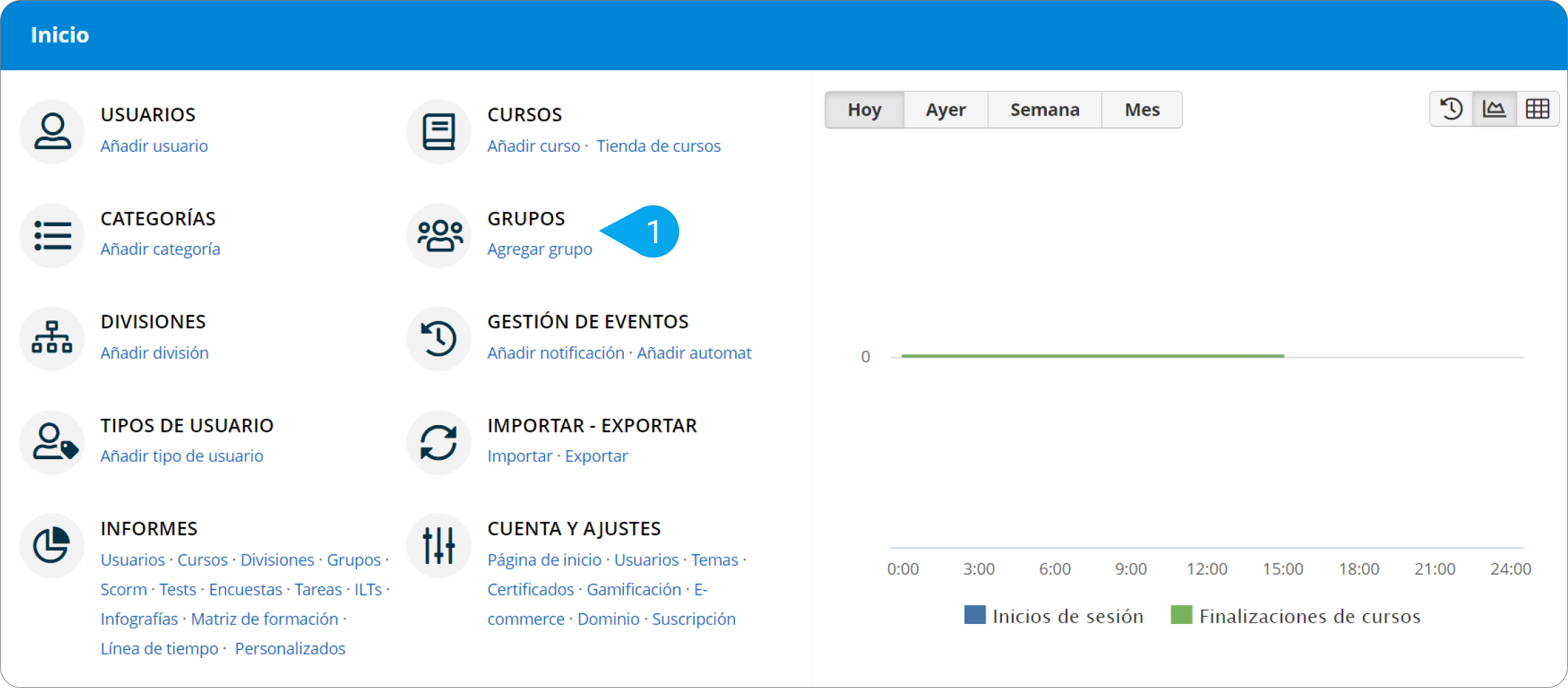
Task: Click the Añadir usuario link
Action: click(x=155, y=146)
